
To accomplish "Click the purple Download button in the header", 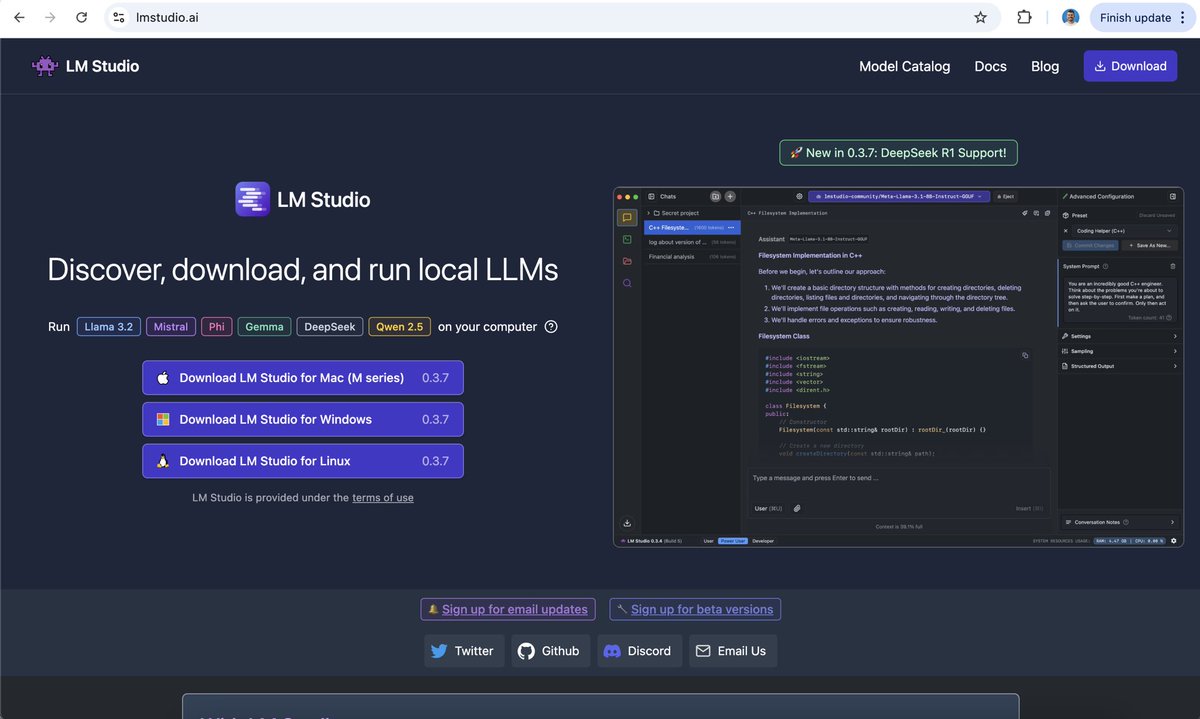I will tap(1130, 66).
